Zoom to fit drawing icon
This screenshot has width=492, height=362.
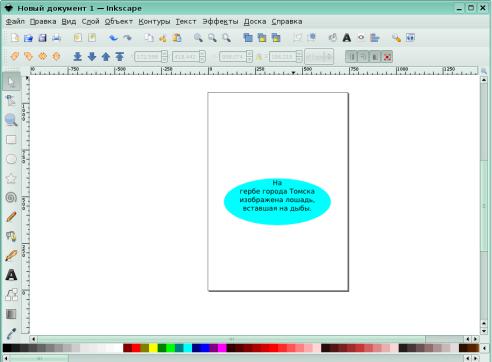point(212,38)
